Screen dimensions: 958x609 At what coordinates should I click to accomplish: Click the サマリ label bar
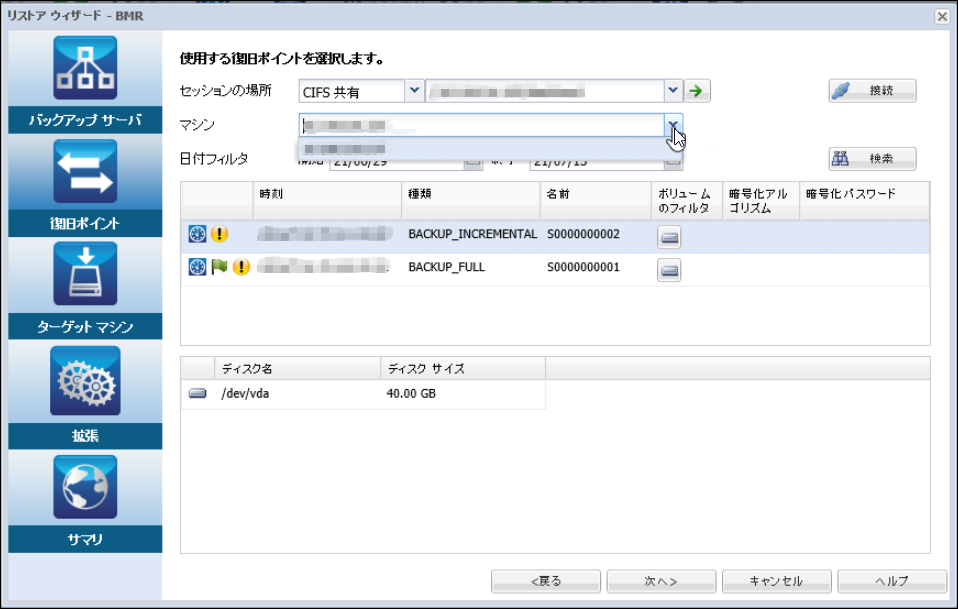click(x=85, y=539)
